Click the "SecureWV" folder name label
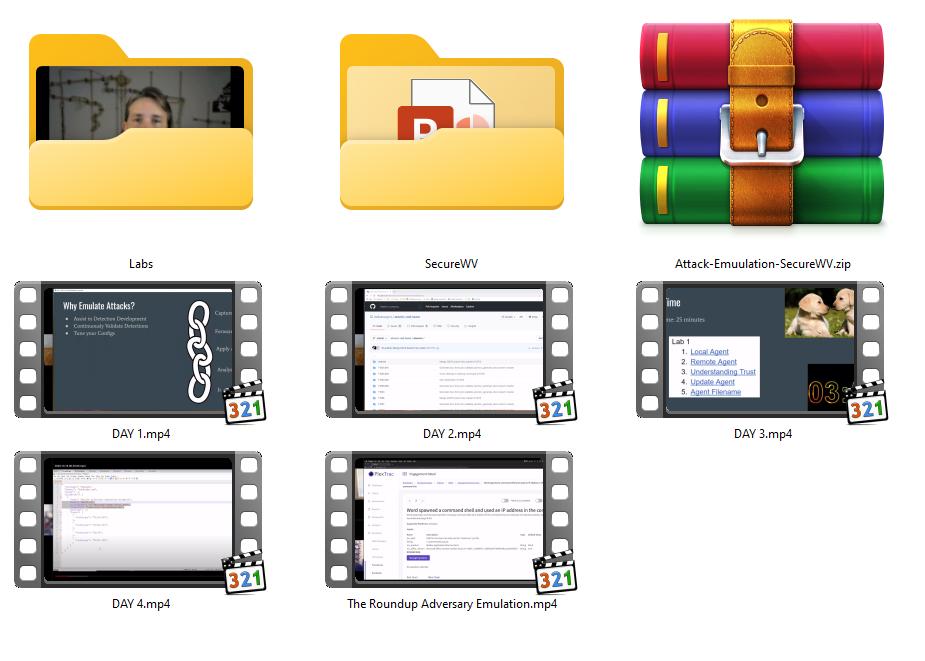925x661 pixels. tap(452, 264)
